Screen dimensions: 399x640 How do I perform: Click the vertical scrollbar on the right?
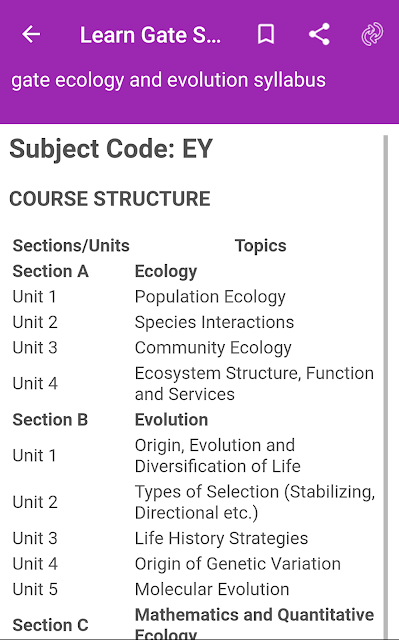pos(386,386)
